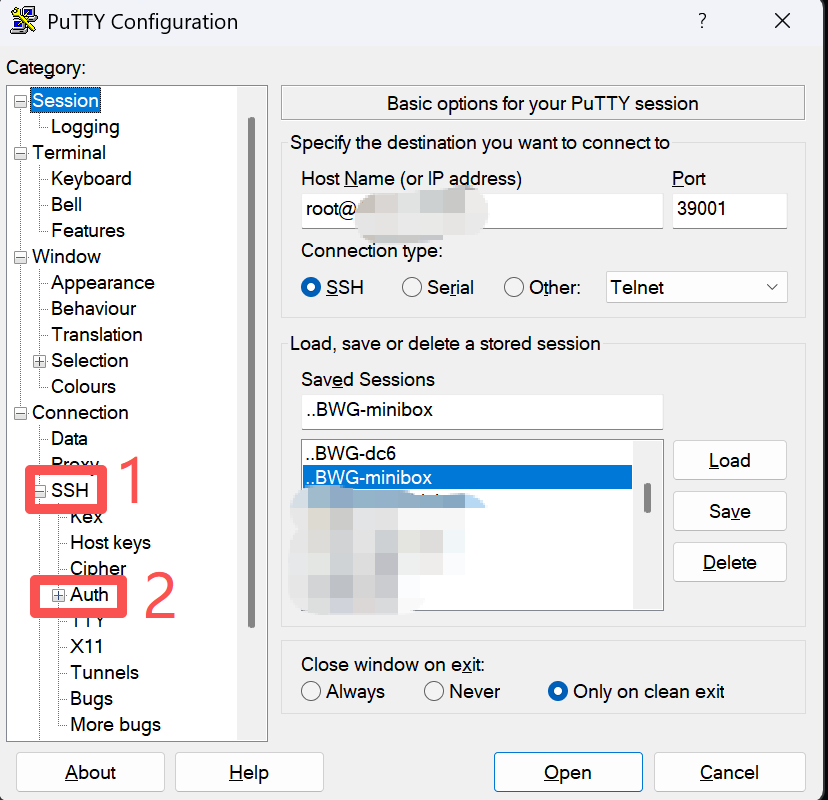Viewport: 828px width, 800px height.
Task: Choose Only on clean exit option
Action: [558, 692]
